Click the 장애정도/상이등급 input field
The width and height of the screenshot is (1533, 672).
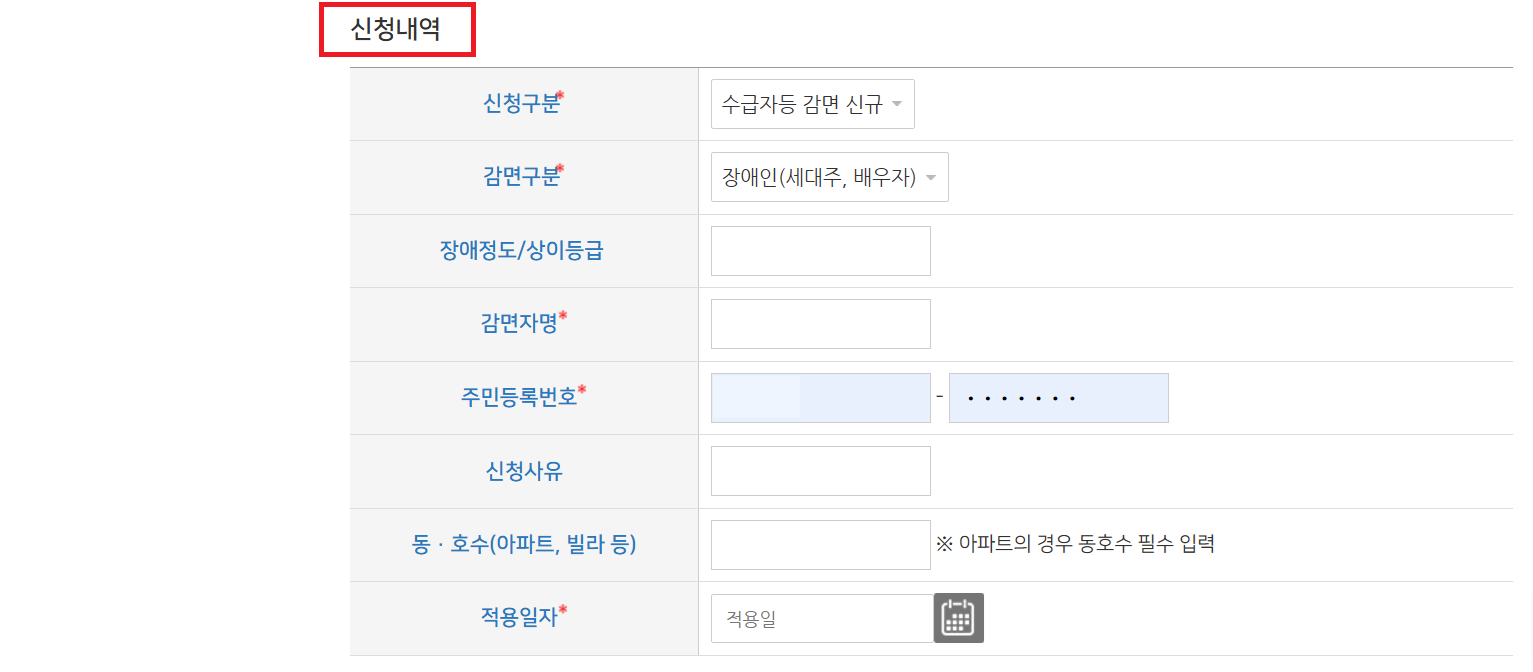pos(820,250)
